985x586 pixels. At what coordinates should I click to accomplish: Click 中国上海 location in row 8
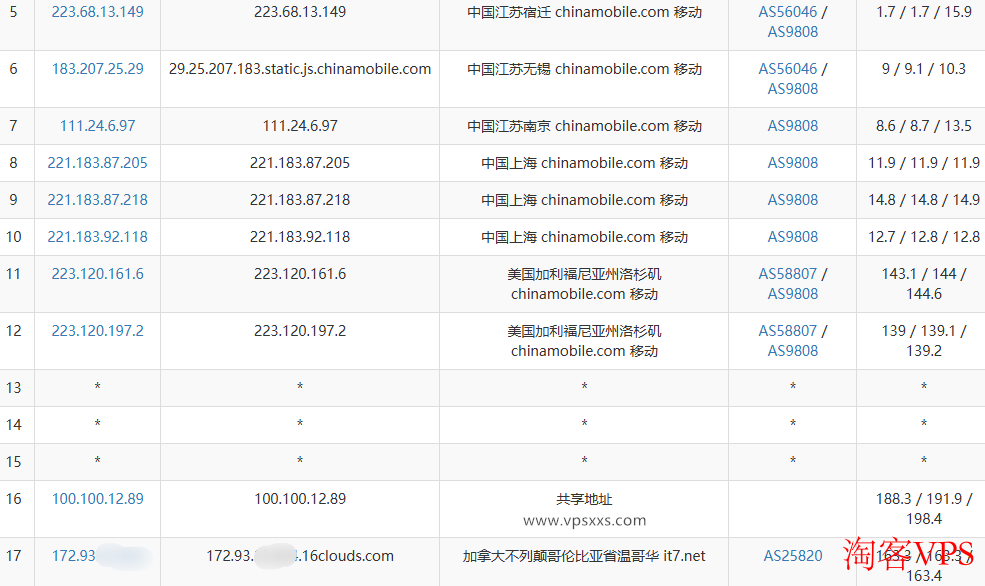[584, 163]
